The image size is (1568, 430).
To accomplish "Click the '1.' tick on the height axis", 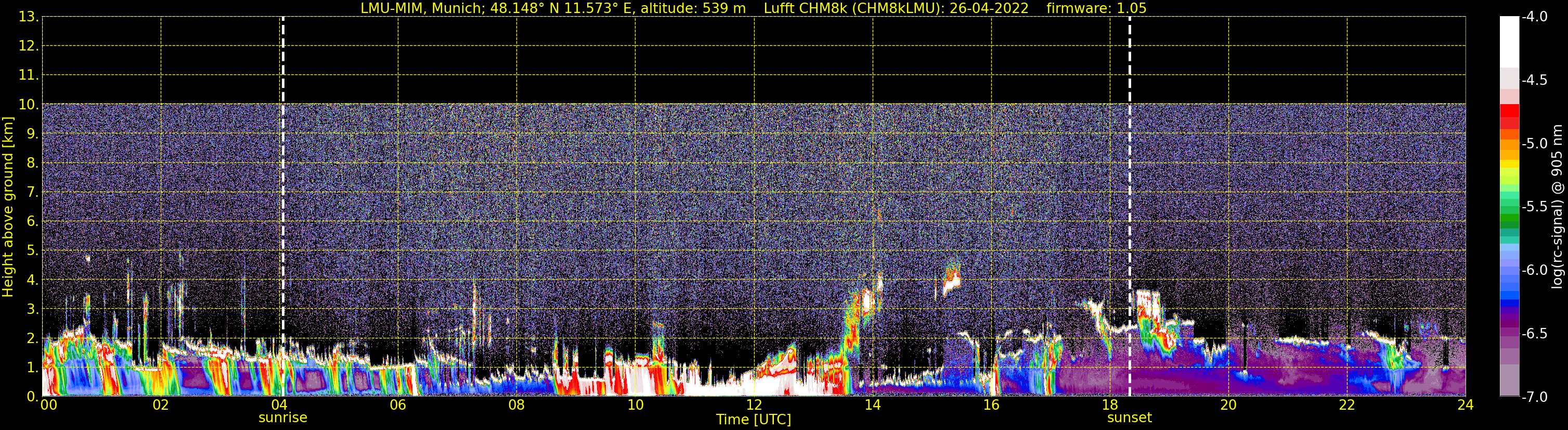I will coord(32,368).
